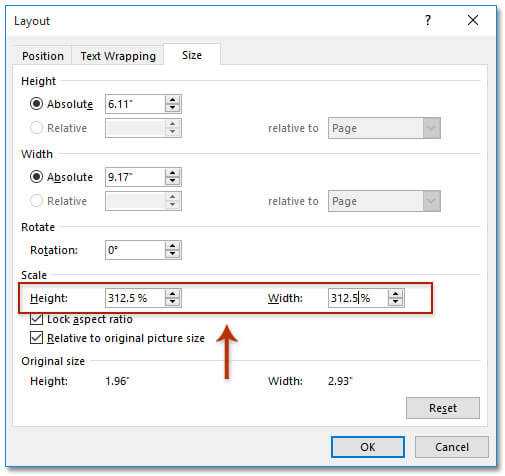The height and width of the screenshot is (476, 505).
Task: Toggle the Lock aspect ratio checkbox
Action: [36, 319]
